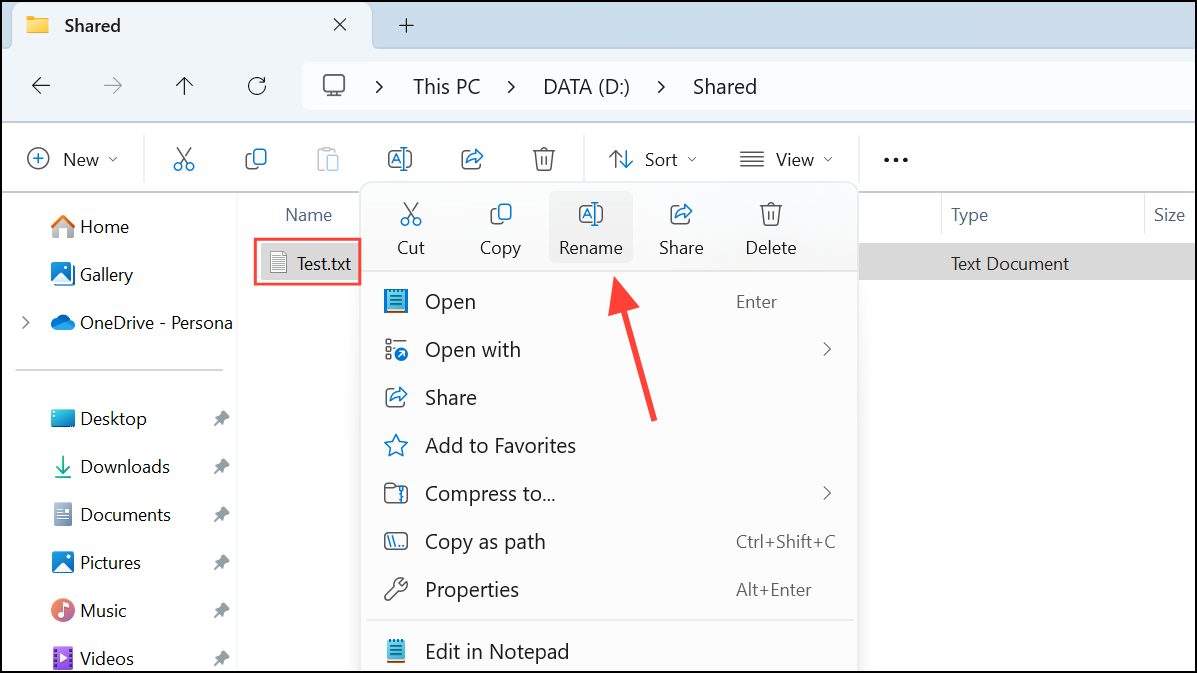Open the Sort dropdown

click(651, 158)
